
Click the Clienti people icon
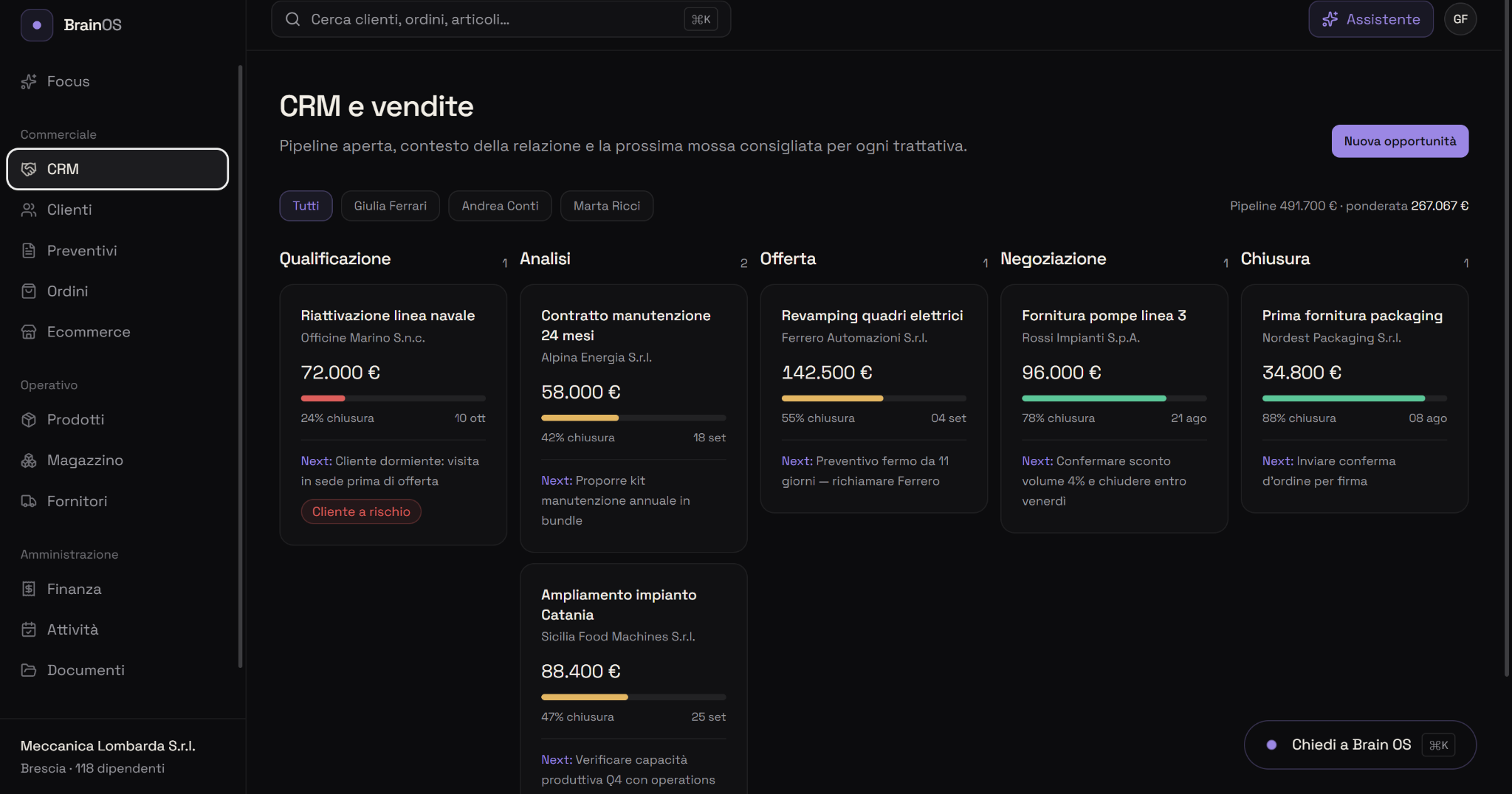point(29,210)
